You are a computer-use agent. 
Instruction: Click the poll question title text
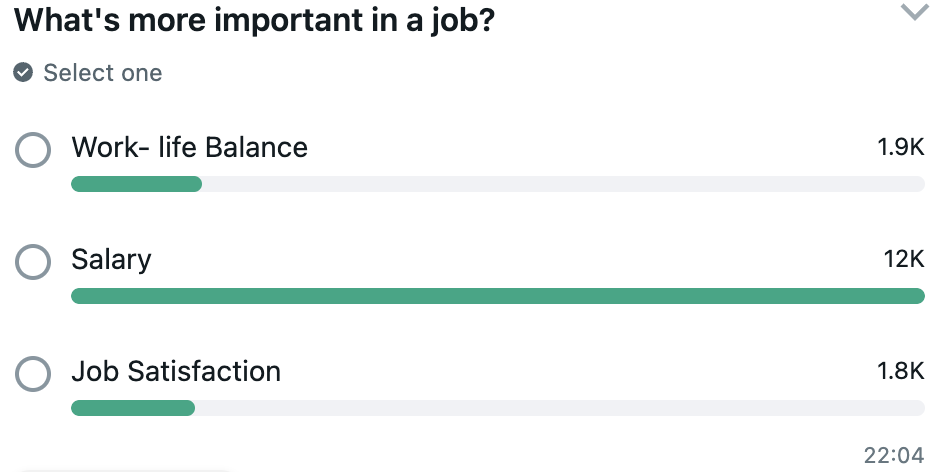[254, 21]
